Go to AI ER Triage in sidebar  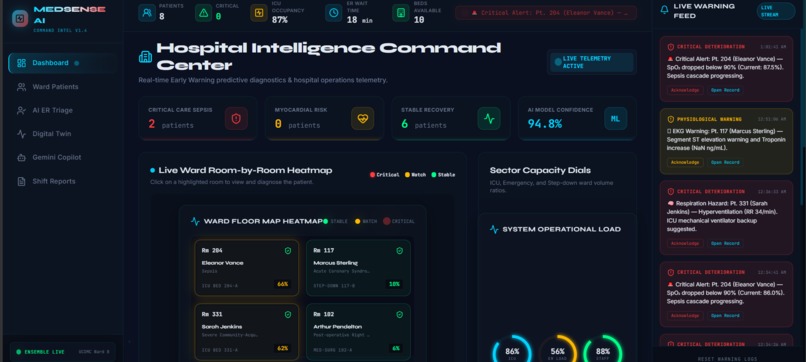coord(62,111)
